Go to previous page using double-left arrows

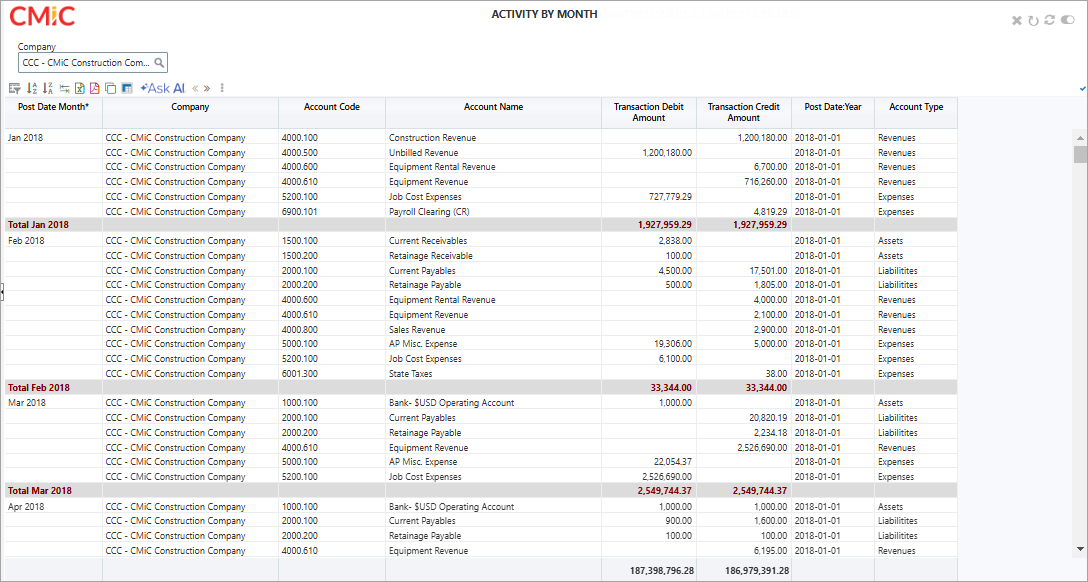point(196,88)
